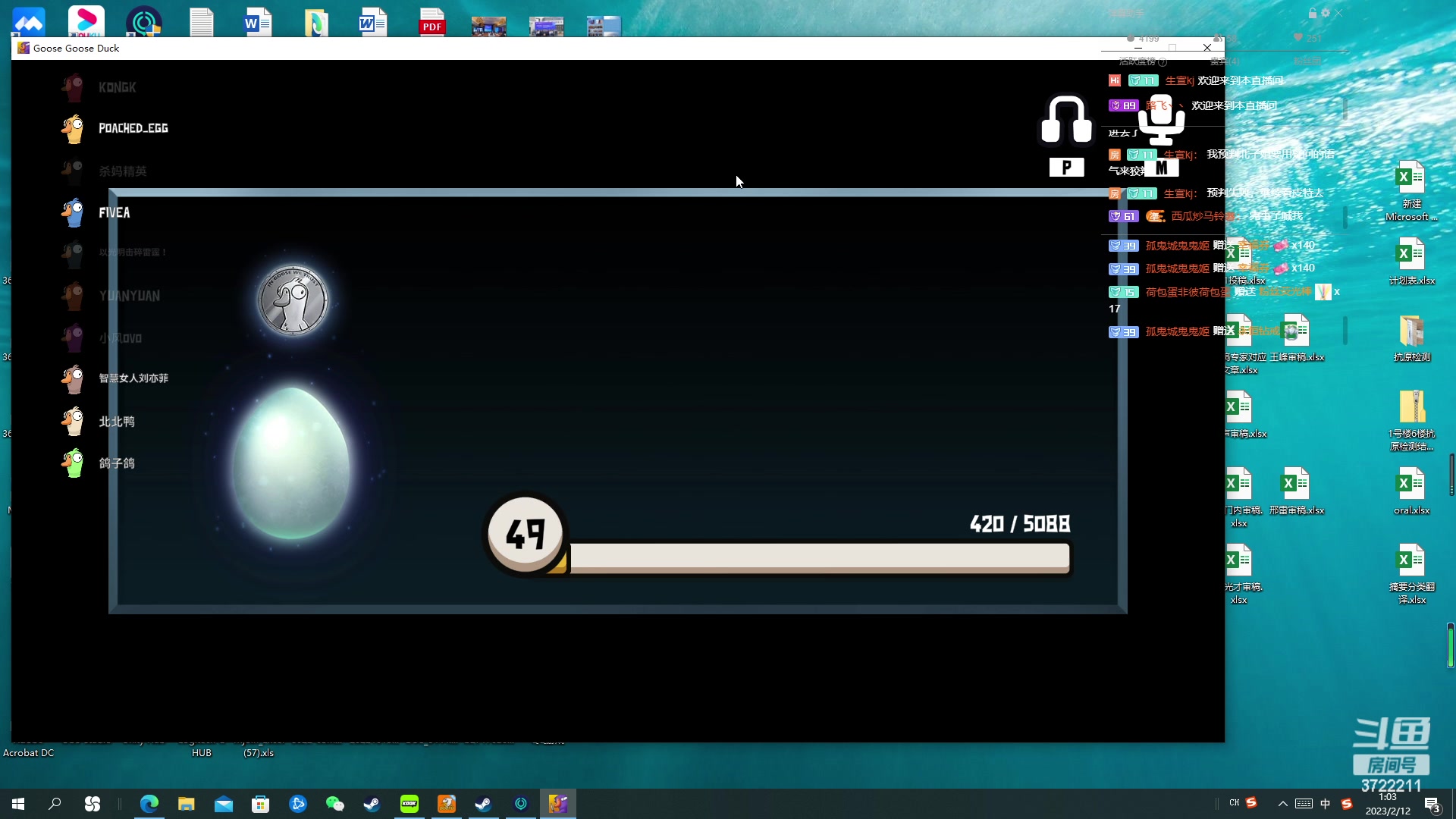Image resolution: width=1456 pixels, height=819 pixels.
Task: Open File Explorer from taskbar
Action: [x=187, y=804]
